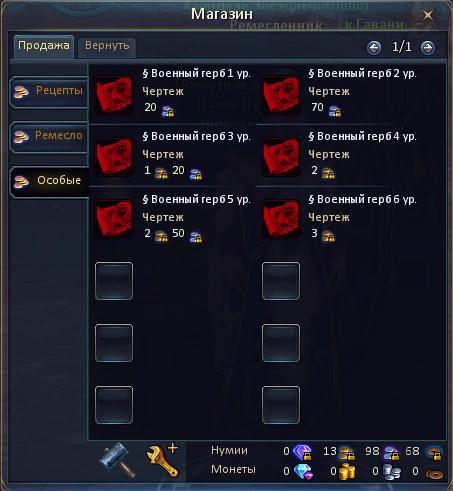Select the Военный герб 2 ур. blueprint icon
The height and width of the screenshot is (491, 453).
(281, 95)
